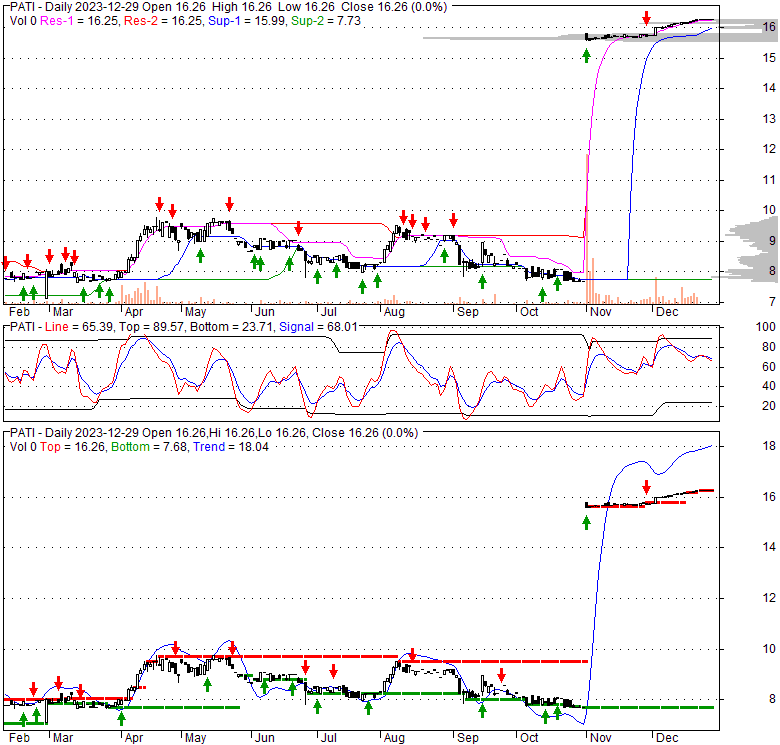Click the 11 price label on the top chart
This screenshot has width=780, height=745.
click(x=769, y=180)
